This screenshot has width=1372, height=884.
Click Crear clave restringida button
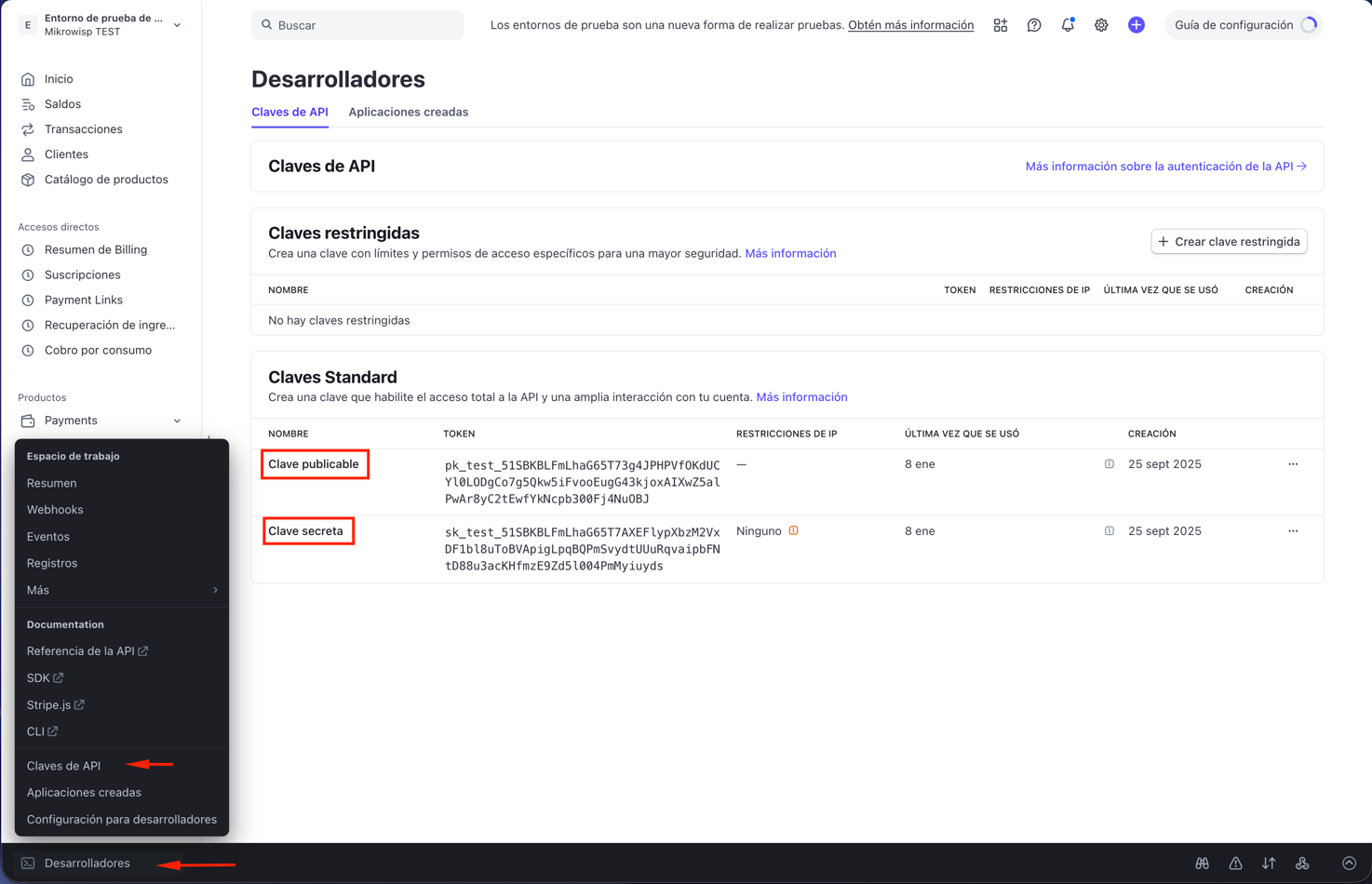pos(1229,242)
